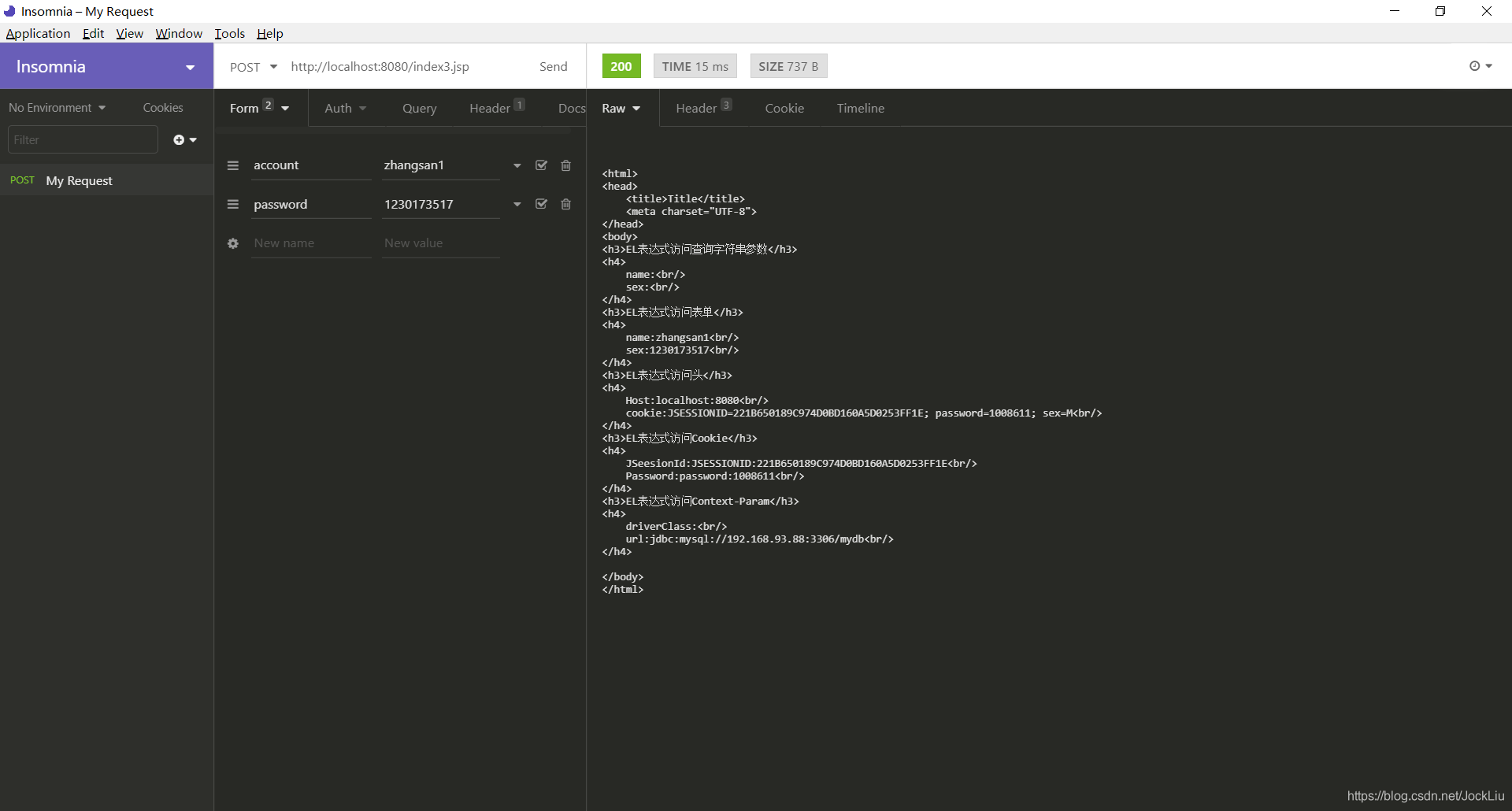Focus the sidebar Filter field
Screen dimensions: 1512x811
[83, 139]
